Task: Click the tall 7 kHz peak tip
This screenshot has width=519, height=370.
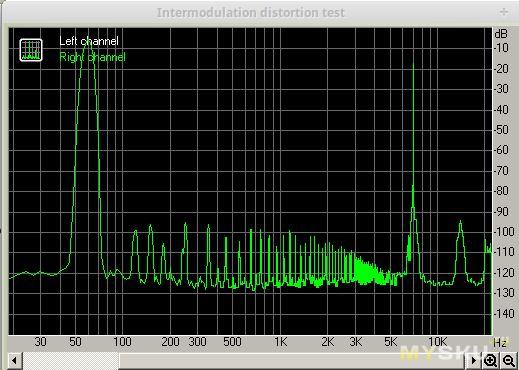Action: pyautogui.click(x=413, y=63)
